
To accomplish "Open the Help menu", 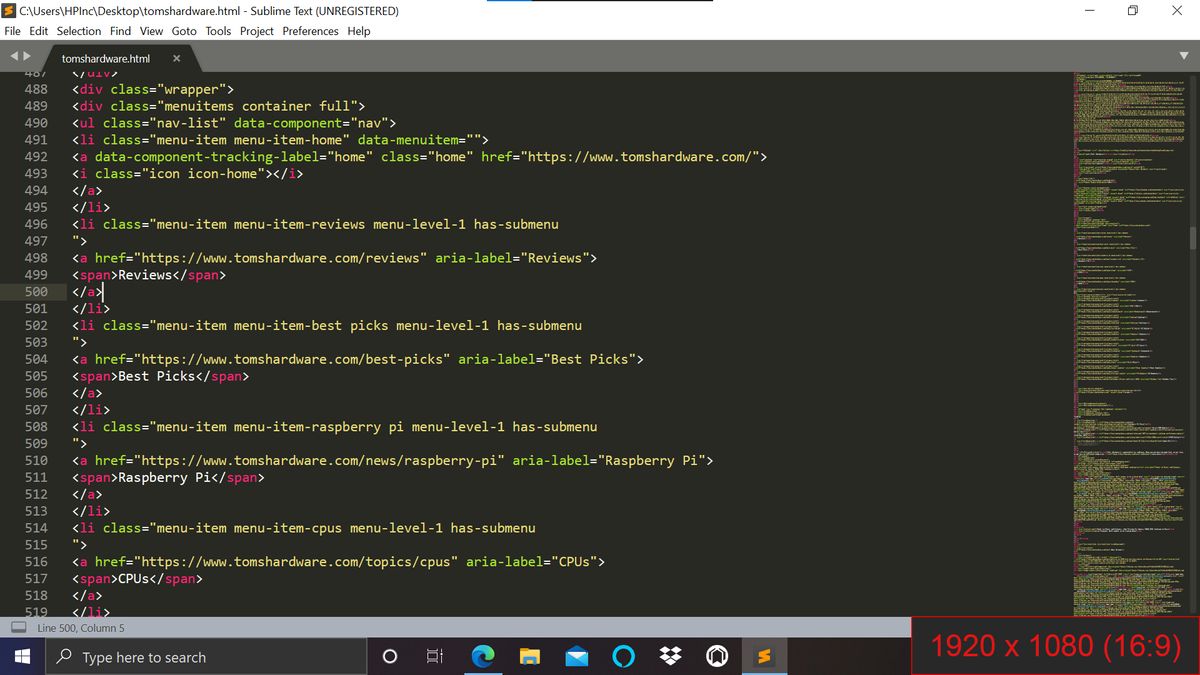I will [x=359, y=31].
